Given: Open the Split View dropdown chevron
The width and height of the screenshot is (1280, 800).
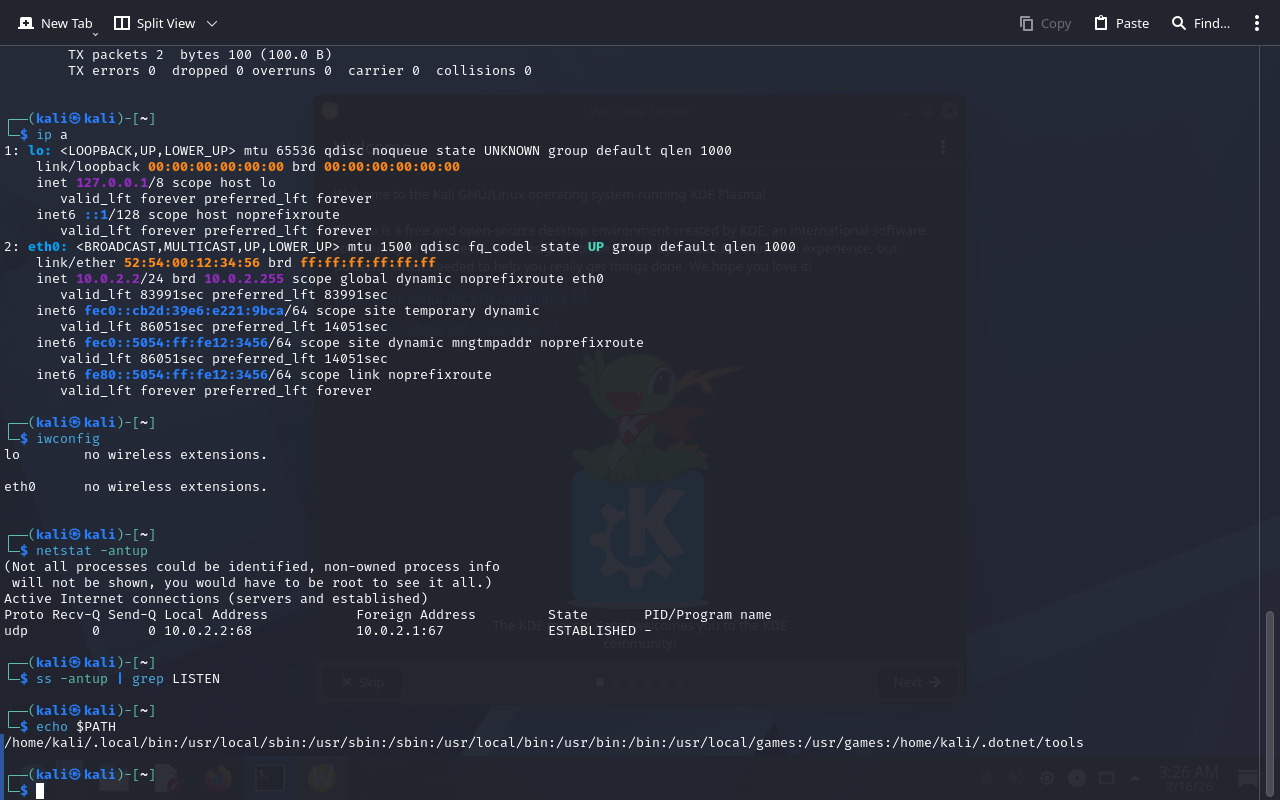Looking at the screenshot, I should [x=211, y=23].
